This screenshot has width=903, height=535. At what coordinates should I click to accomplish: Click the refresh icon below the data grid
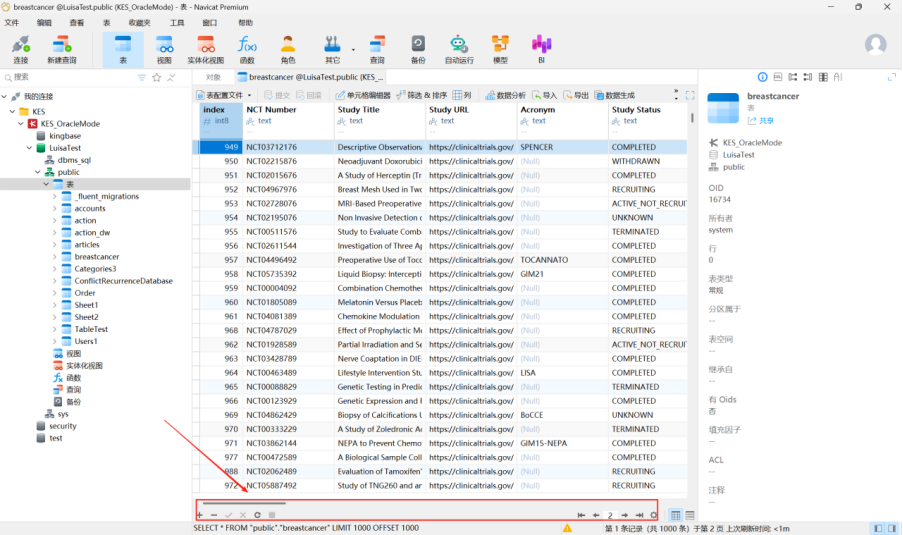(x=257, y=515)
